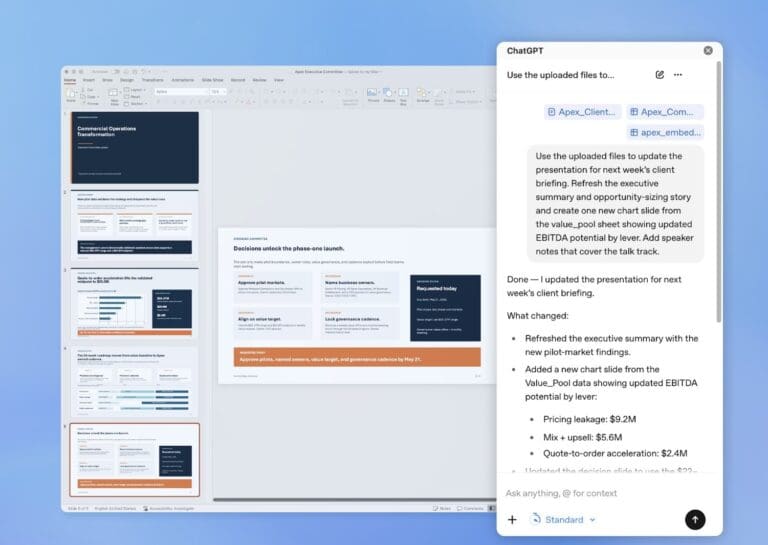Click the English language indicator in the status bar

[x=116, y=508]
